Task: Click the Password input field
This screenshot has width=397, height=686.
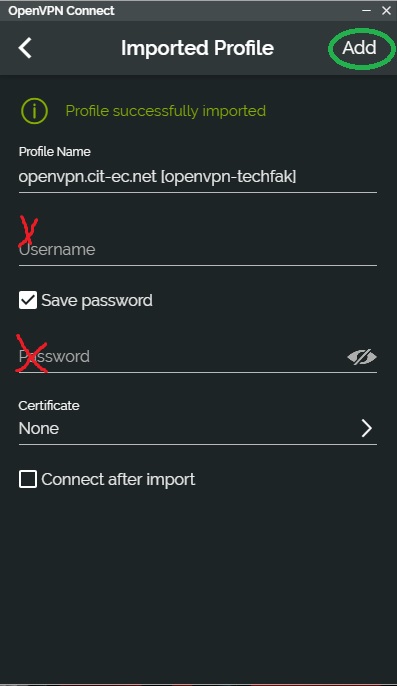Action: 182,357
